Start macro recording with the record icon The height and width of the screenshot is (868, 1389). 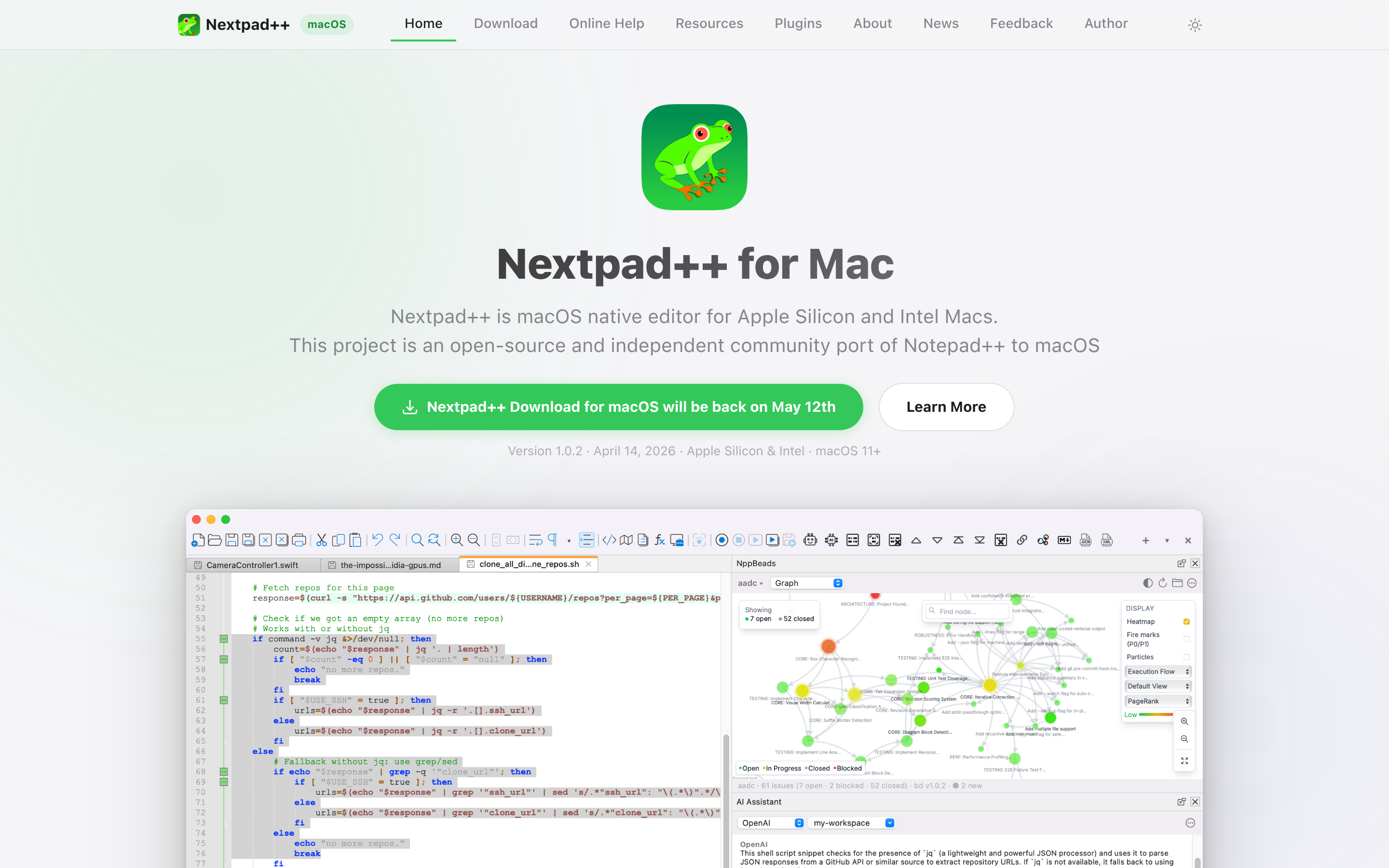pos(722,540)
